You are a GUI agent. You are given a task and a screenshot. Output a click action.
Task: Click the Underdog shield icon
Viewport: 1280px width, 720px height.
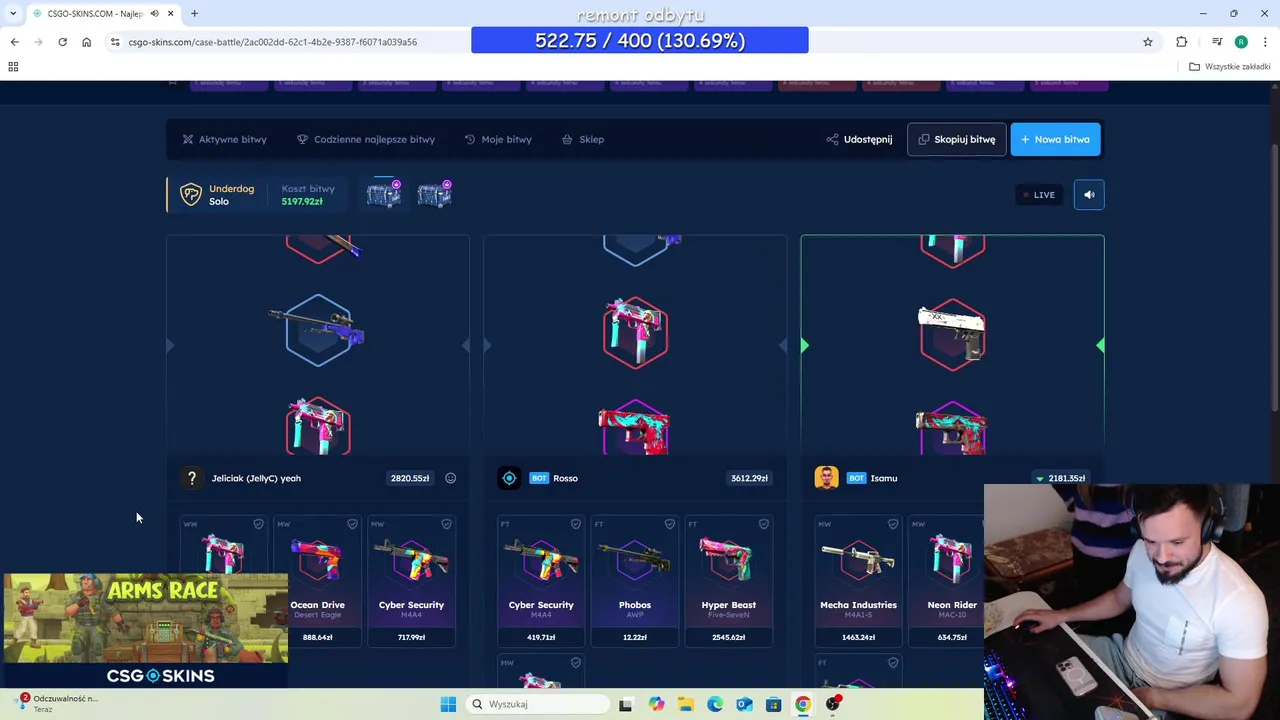coord(190,194)
